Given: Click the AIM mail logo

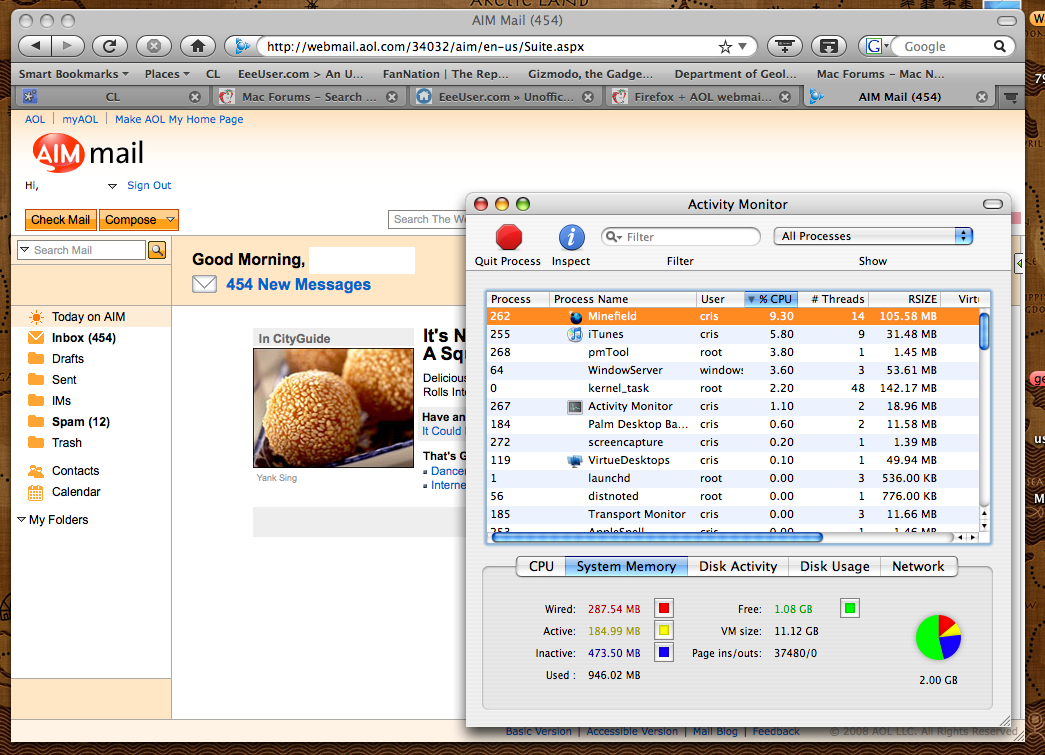Looking at the screenshot, I should pos(88,153).
